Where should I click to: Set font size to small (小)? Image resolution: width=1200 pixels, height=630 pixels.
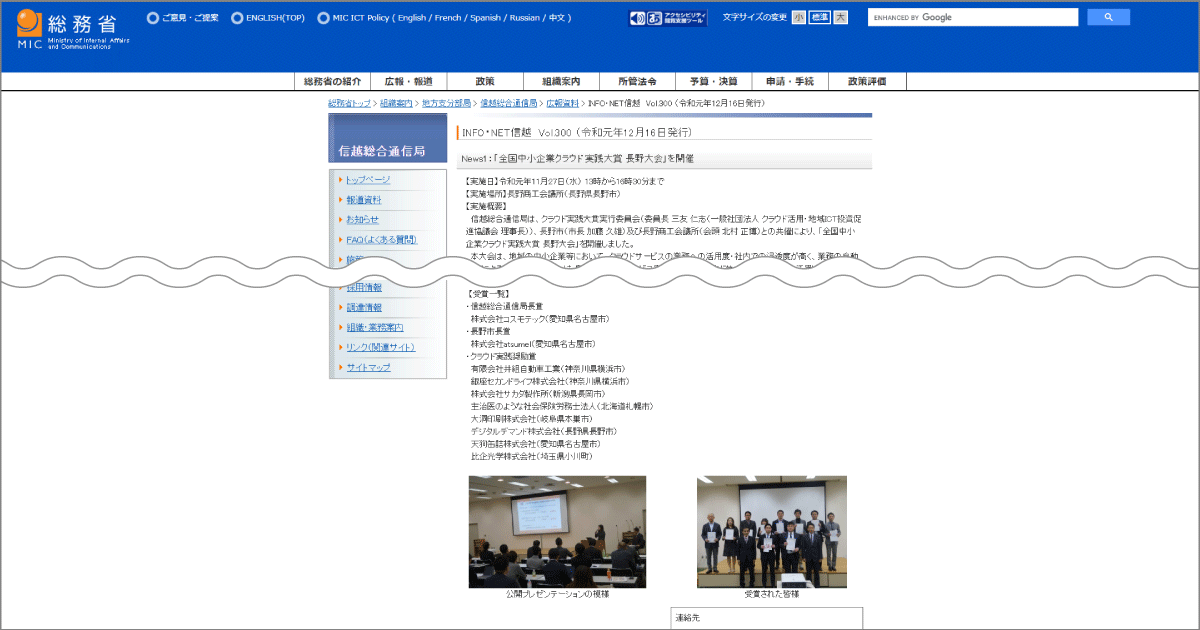(798, 18)
